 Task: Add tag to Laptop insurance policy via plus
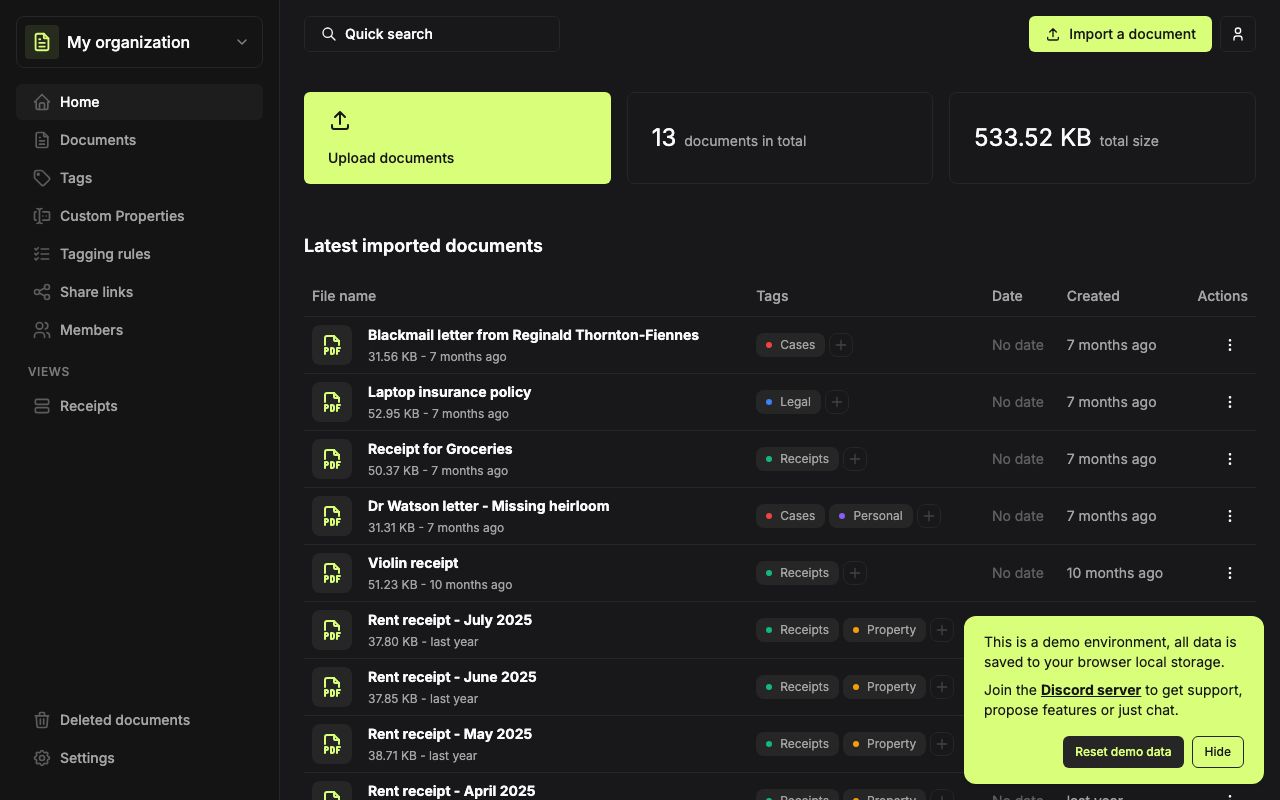[837, 402]
